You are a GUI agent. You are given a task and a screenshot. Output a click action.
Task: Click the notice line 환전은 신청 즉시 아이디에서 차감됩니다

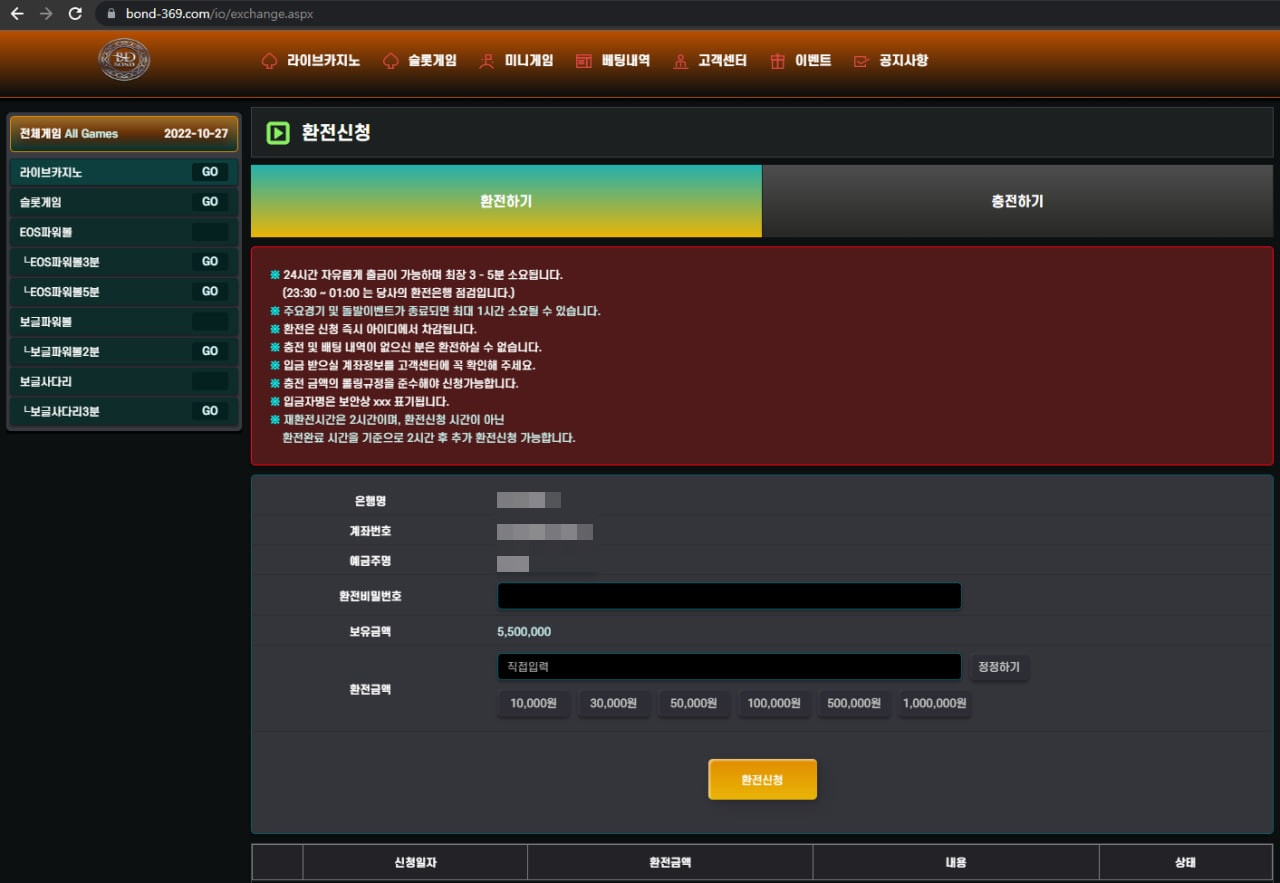point(374,329)
